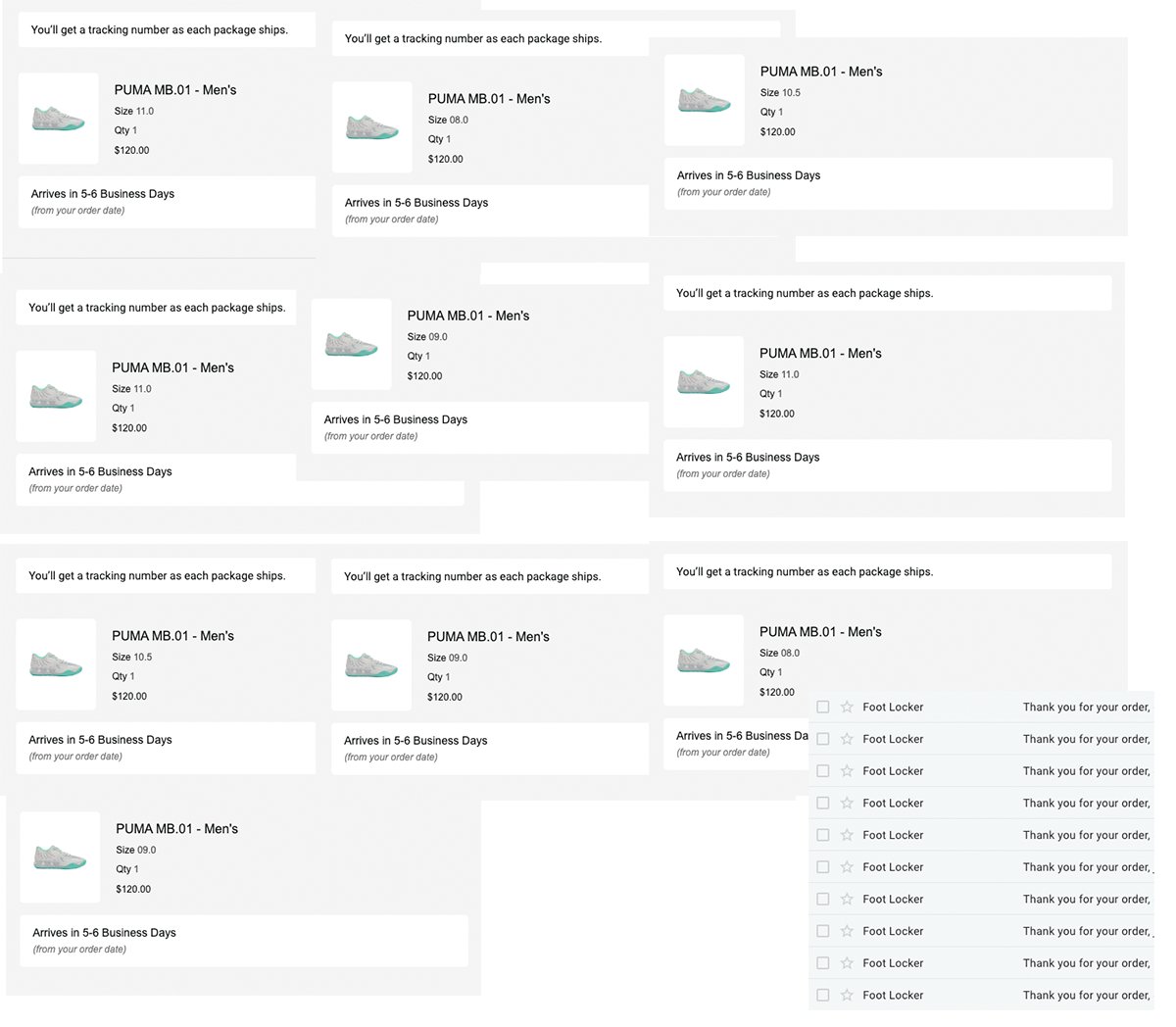Click 'PUMA MB.01 - Men's' title above Size 10.5, no tracking note

pos(821,72)
